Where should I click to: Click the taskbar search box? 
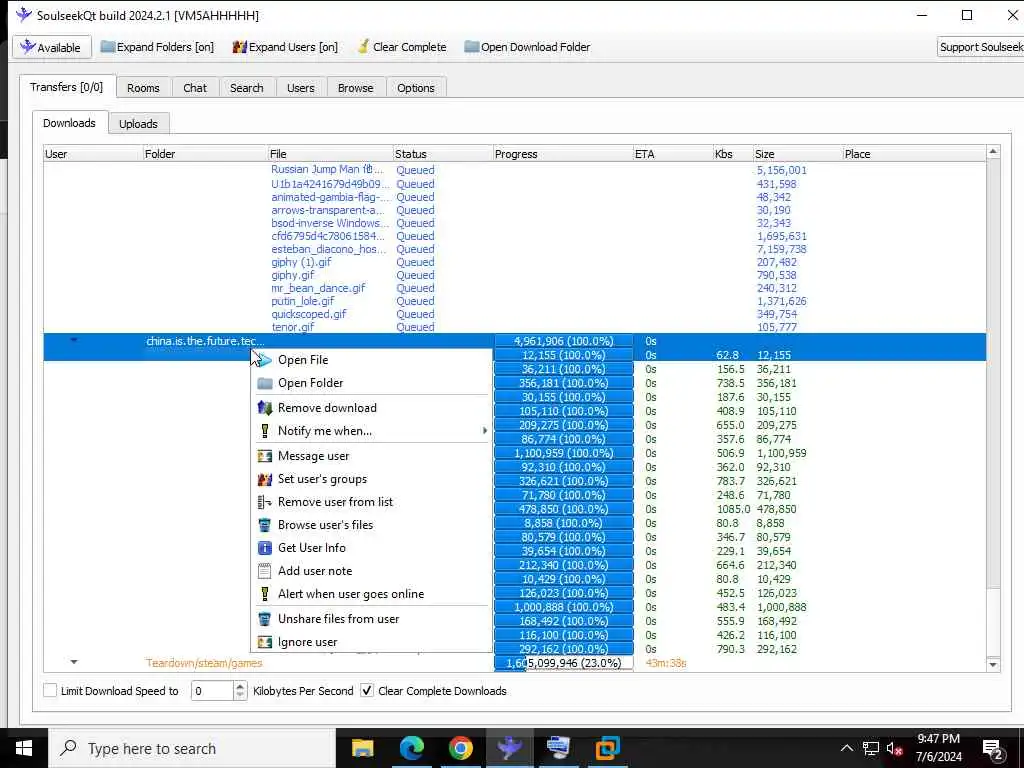click(x=192, y=748)
